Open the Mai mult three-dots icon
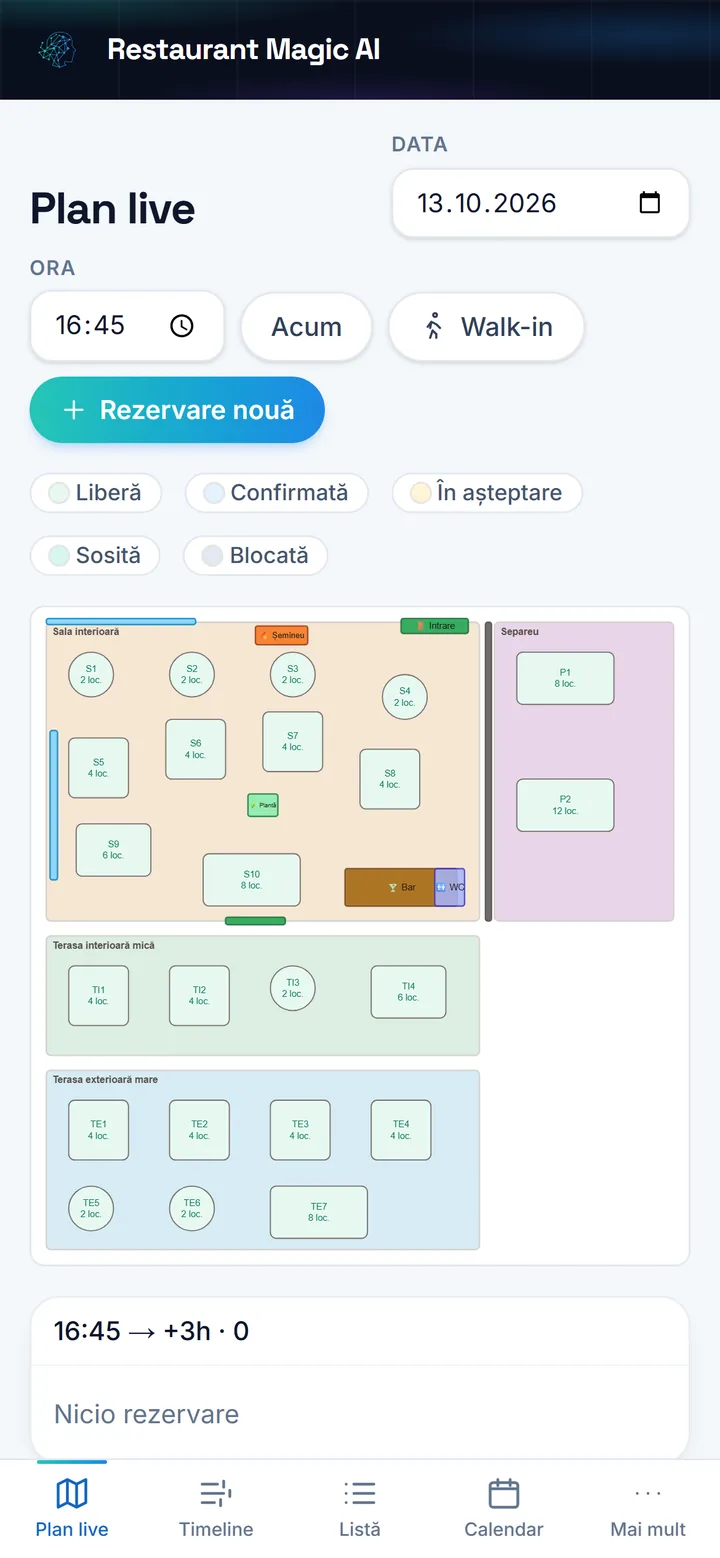Viewport: 720px width, 1558px height. (648, 1494)
